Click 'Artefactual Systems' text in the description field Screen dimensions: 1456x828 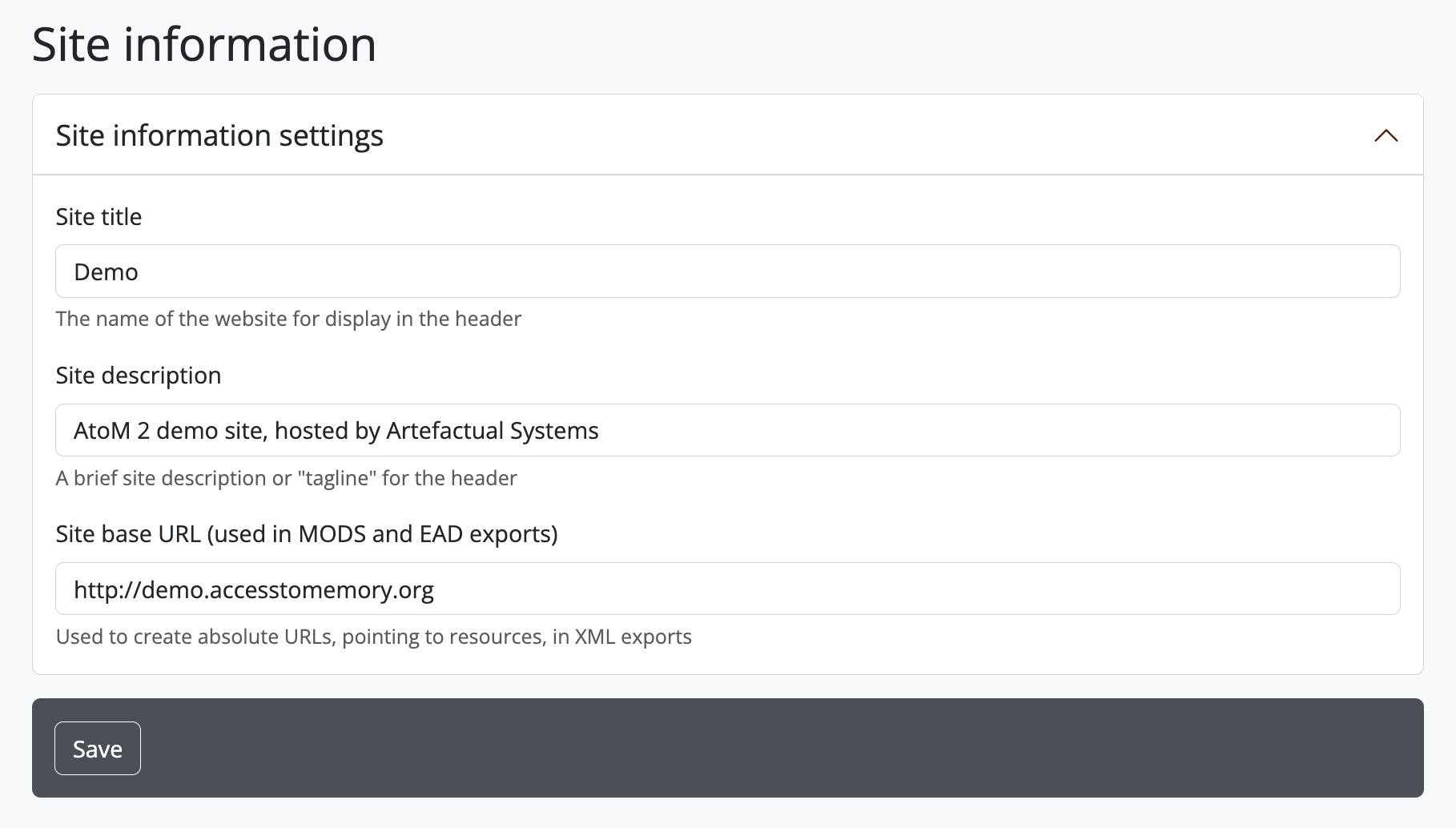pos(492,431)
